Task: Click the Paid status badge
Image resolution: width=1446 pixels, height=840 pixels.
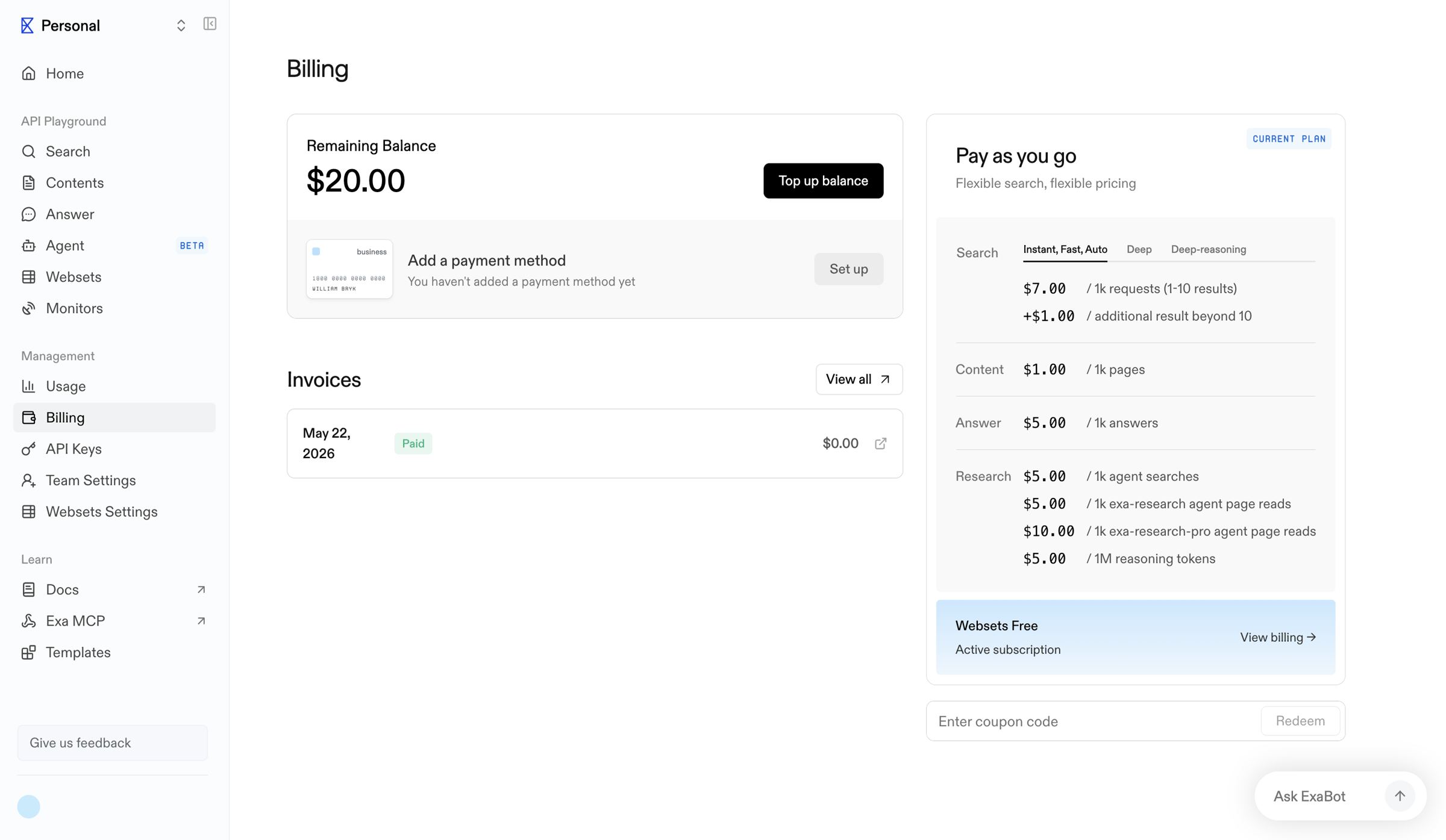Action: [x=413, y=443]
